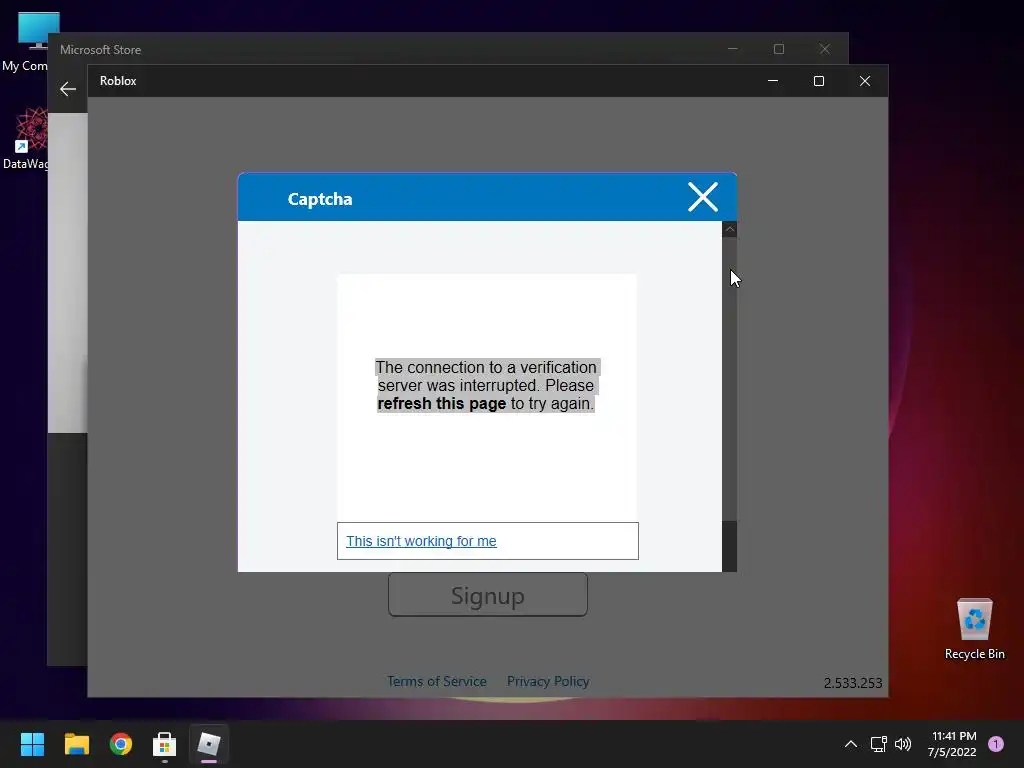
Task: Maximize the Roblox window
Action: pos(819,81)
